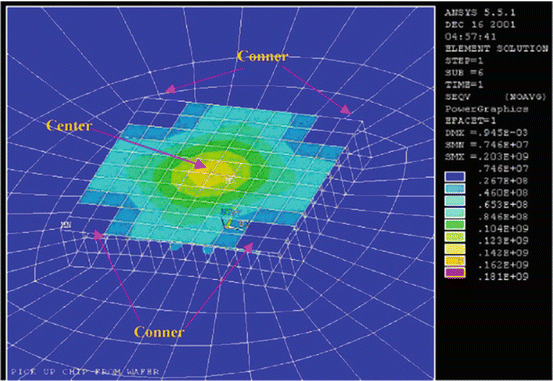This screenshot has width=553, height=381.
Task: Click the PICK UP CHIP FROM WAFER title
Action: 85,371
